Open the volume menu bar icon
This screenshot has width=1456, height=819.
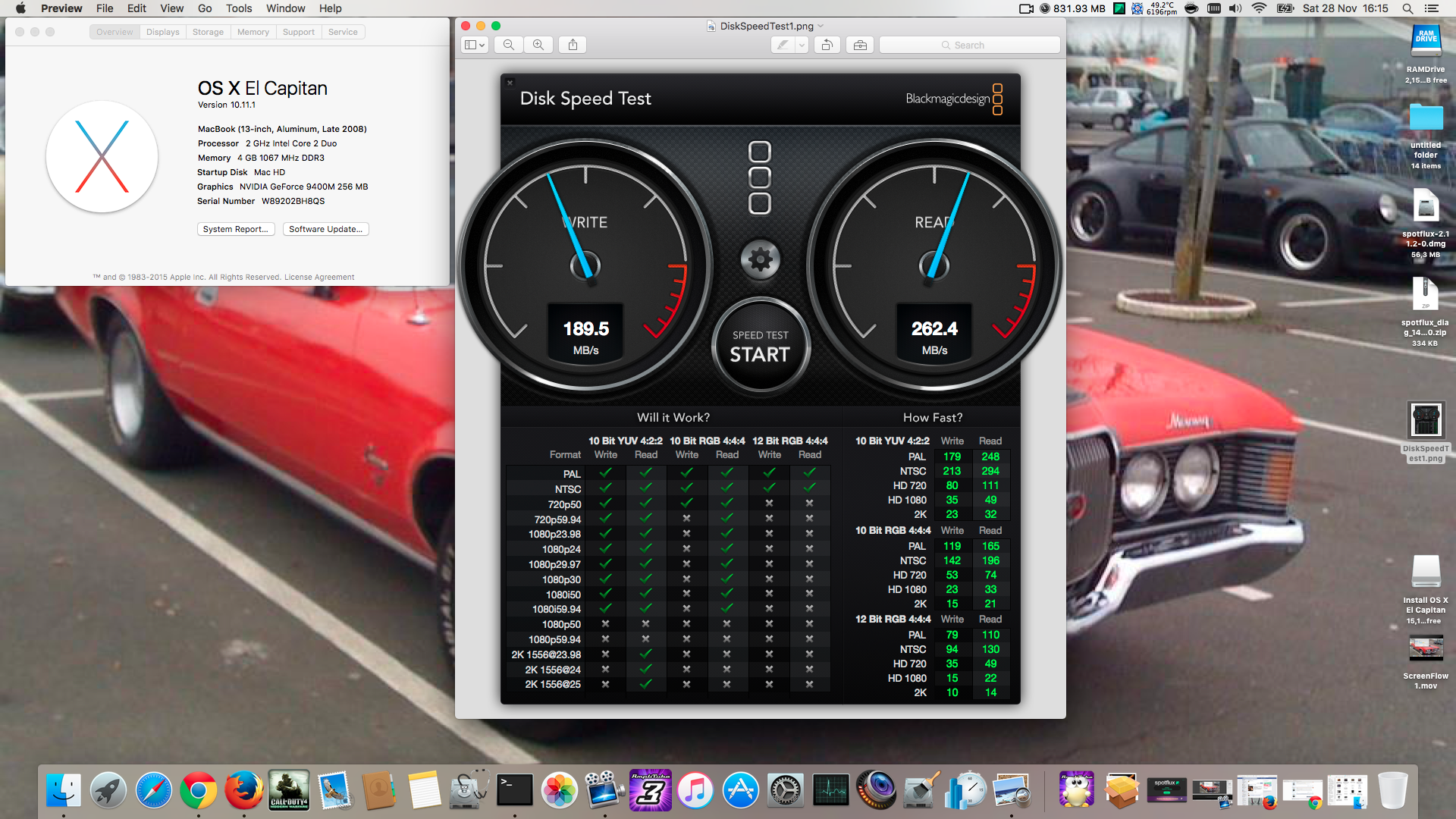1235,8
